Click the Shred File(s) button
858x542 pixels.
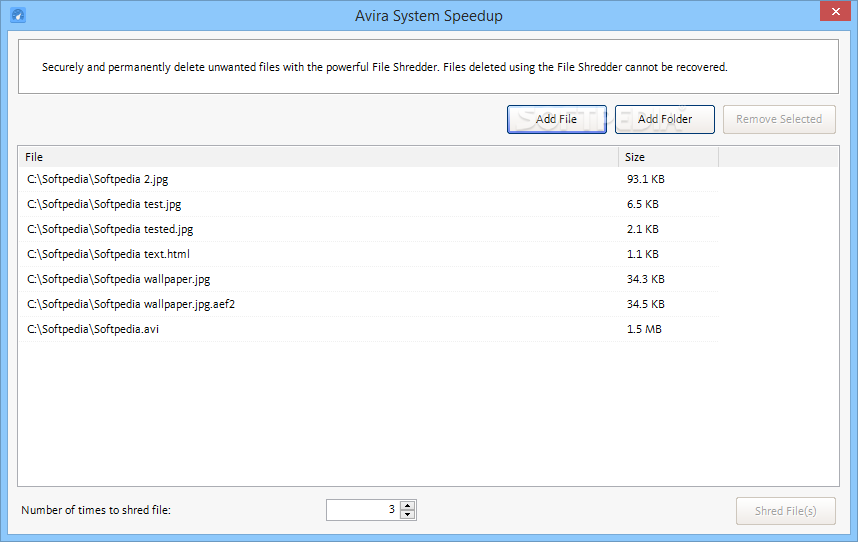[x=785, y=511]
